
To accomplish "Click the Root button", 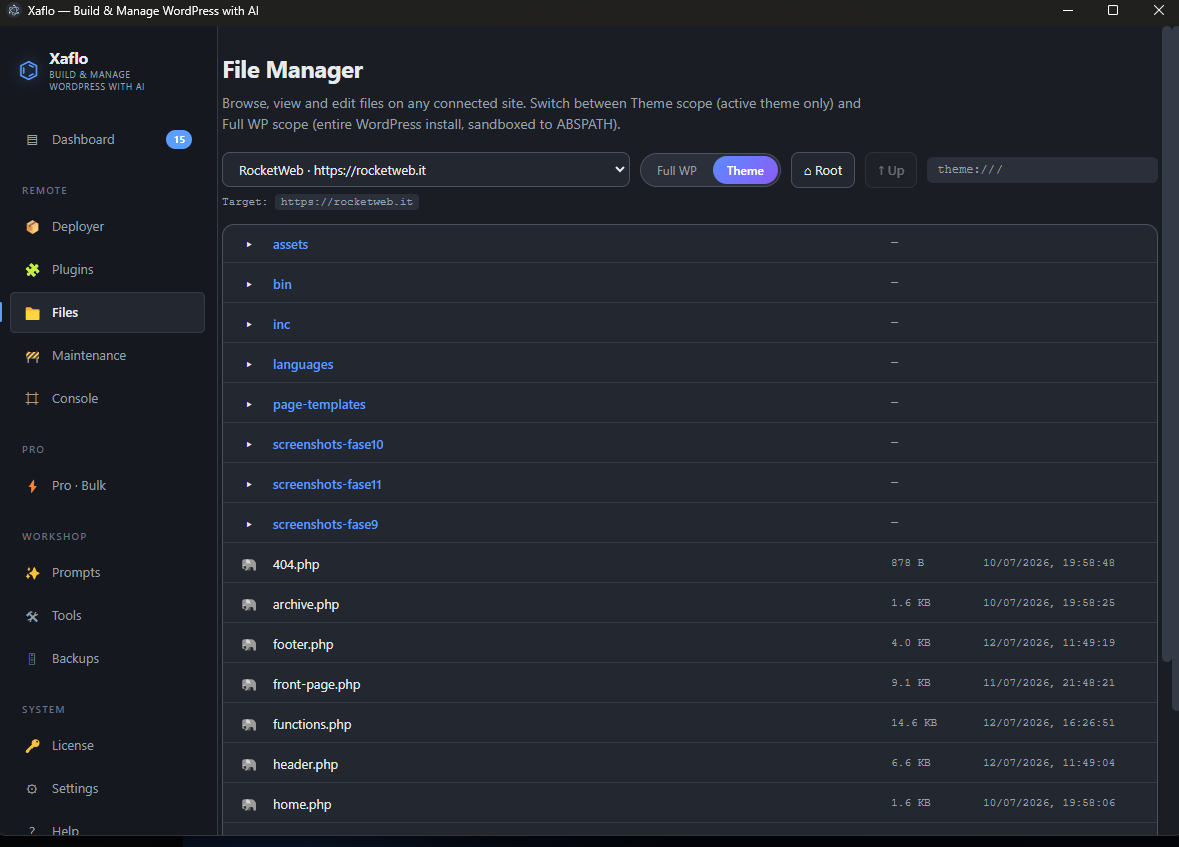I will pyautogui.click(x=823, y=171).
